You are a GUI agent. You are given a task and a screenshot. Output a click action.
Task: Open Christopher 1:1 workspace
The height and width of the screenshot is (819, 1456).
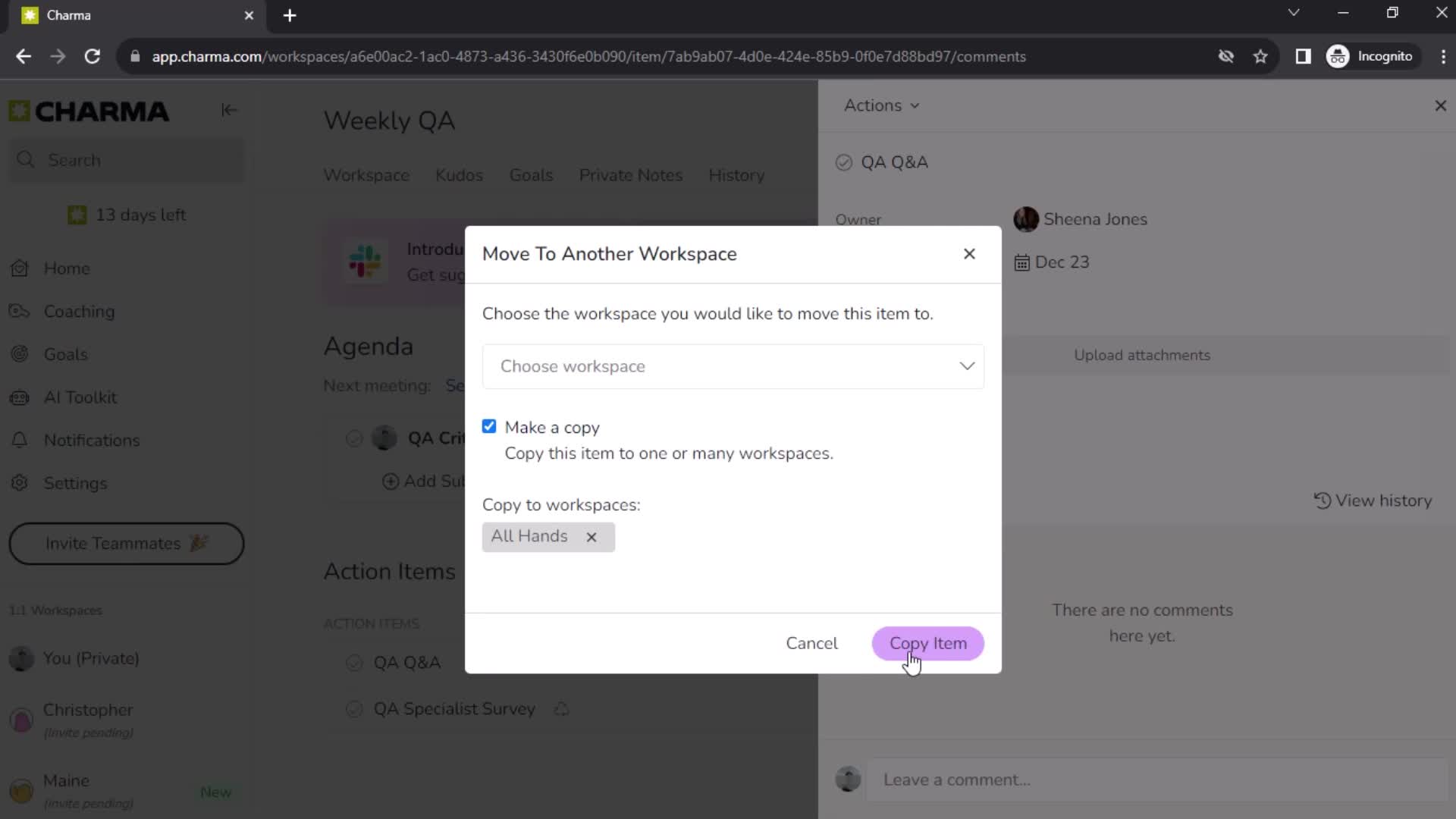point(88,719)
